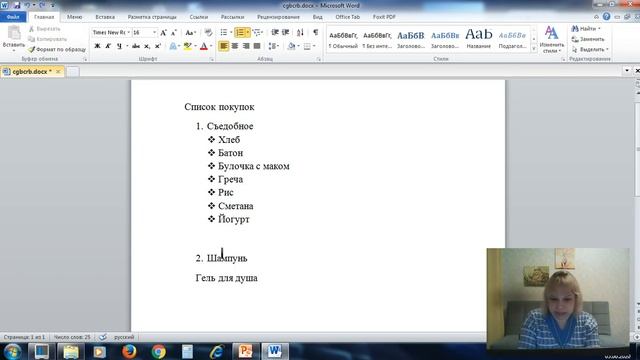Screen dimensions: 640x360
Task: Open the highlight color dropdown arrow
Action: pyautogui.click(x=195, y=46)
